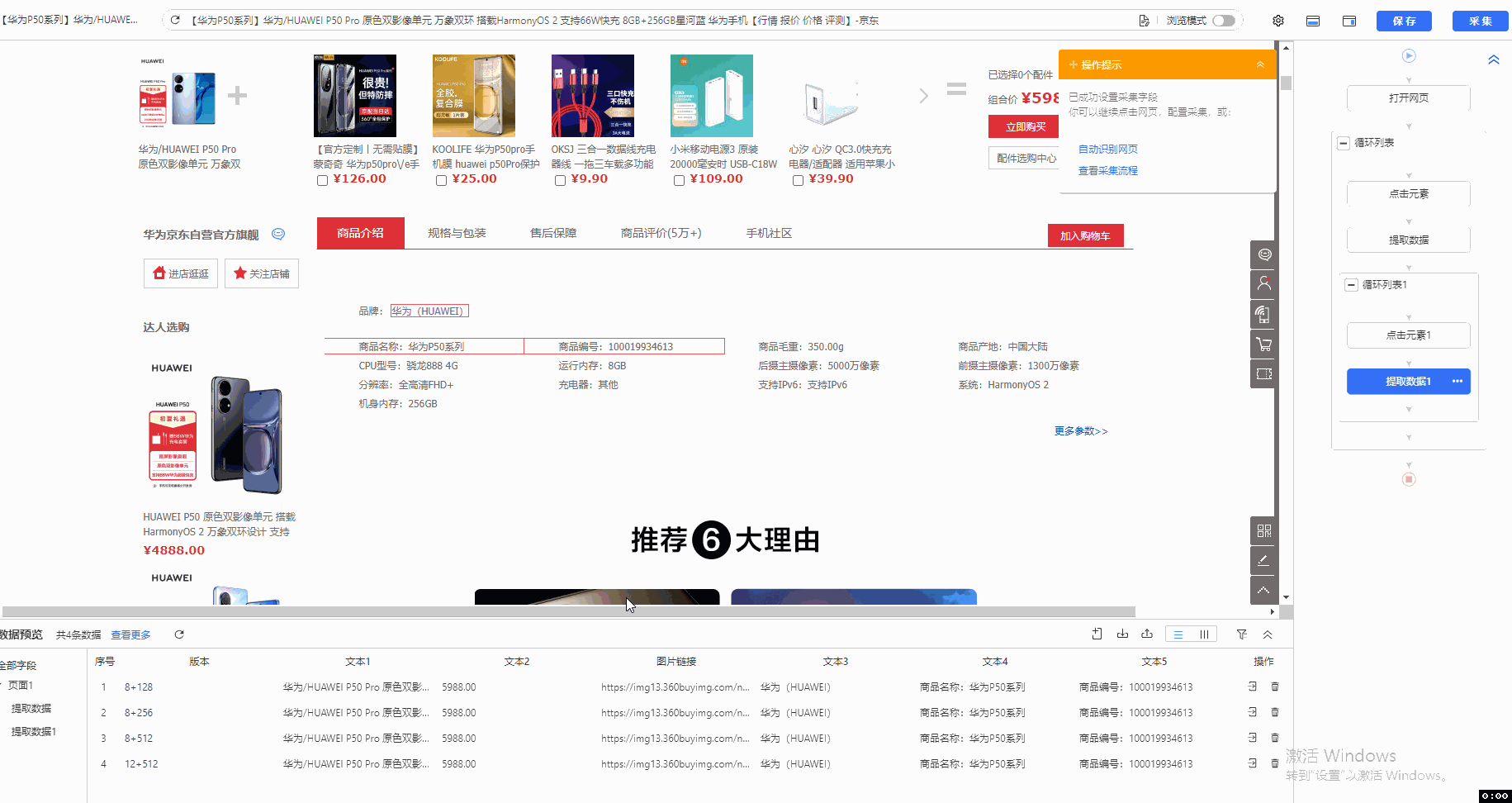Open the QR code icon in page sidebar

click(x=1263, y=530)
